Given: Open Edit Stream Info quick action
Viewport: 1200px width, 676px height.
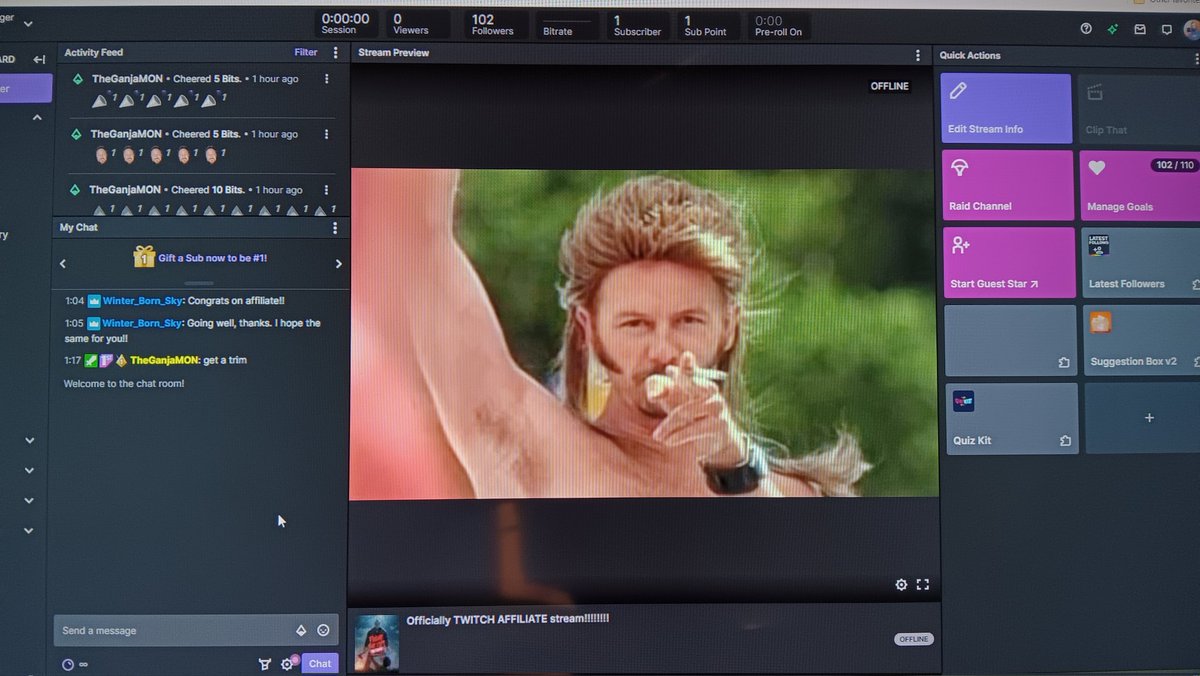Looking at the screenshot, I should 1007,108.
